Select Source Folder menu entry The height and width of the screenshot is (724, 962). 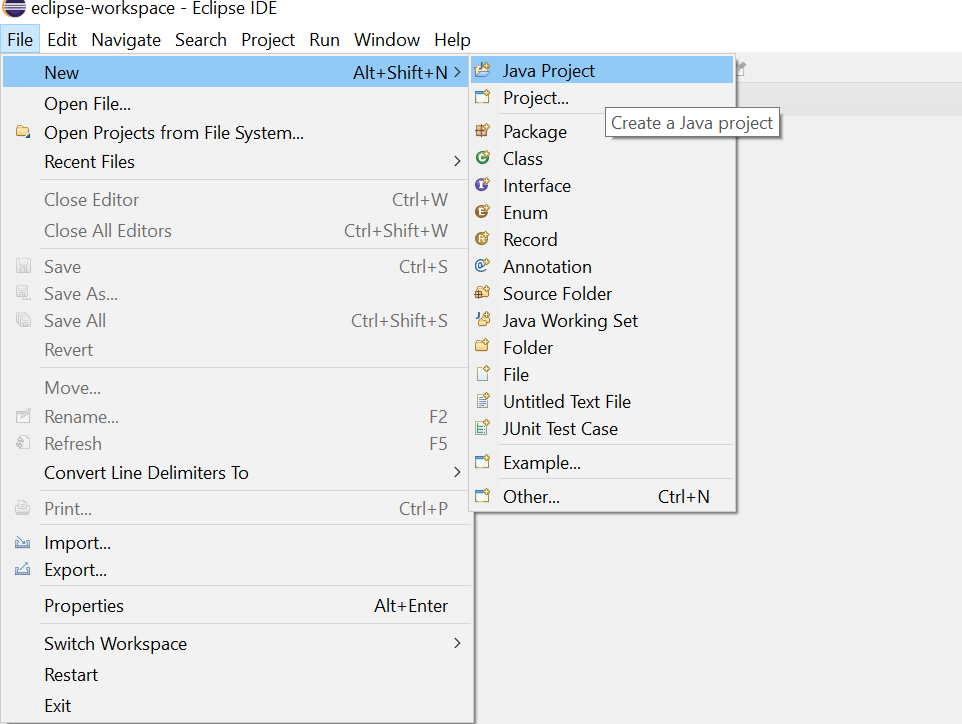602,293
